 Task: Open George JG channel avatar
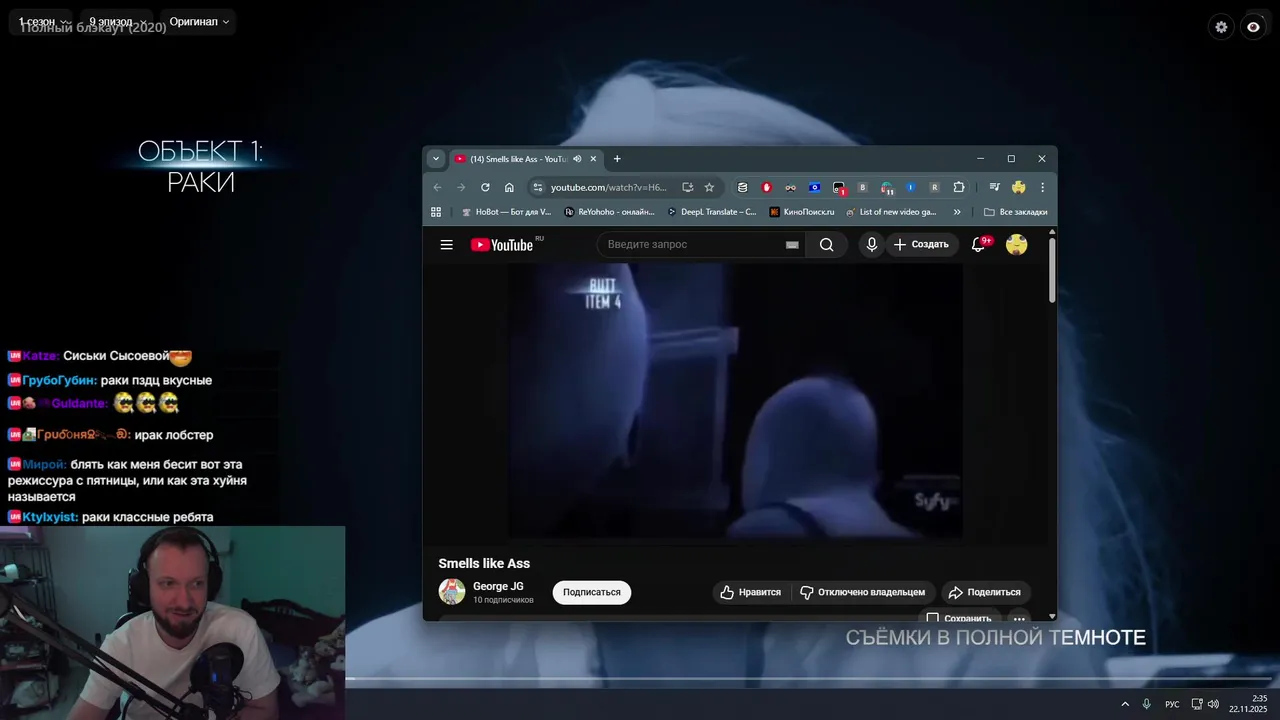[x=452, y=591]
